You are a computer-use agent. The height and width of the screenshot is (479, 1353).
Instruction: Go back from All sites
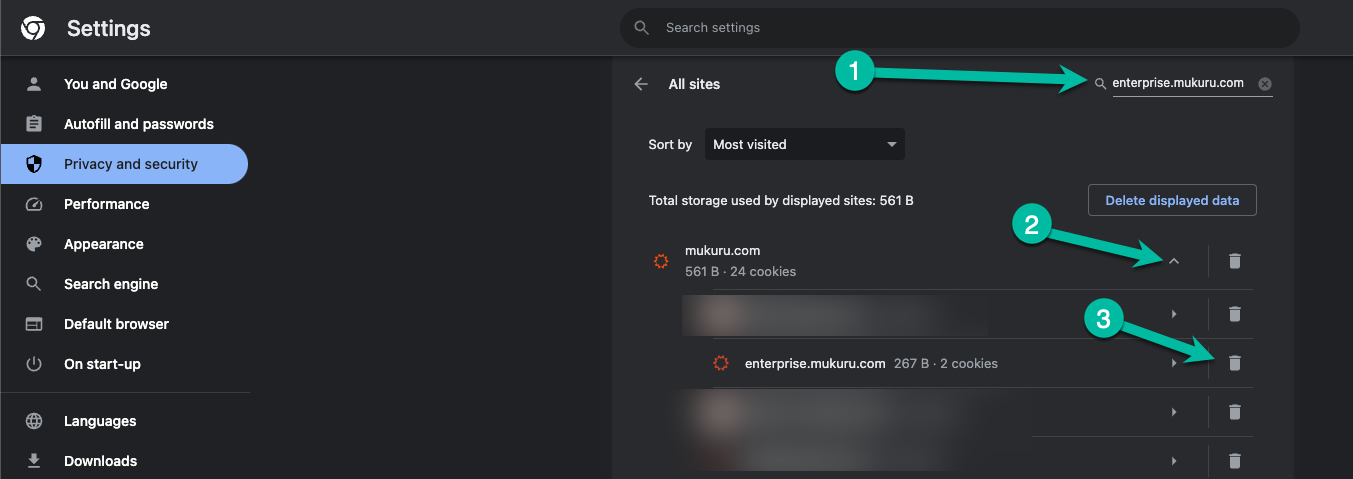click(642, 84)
